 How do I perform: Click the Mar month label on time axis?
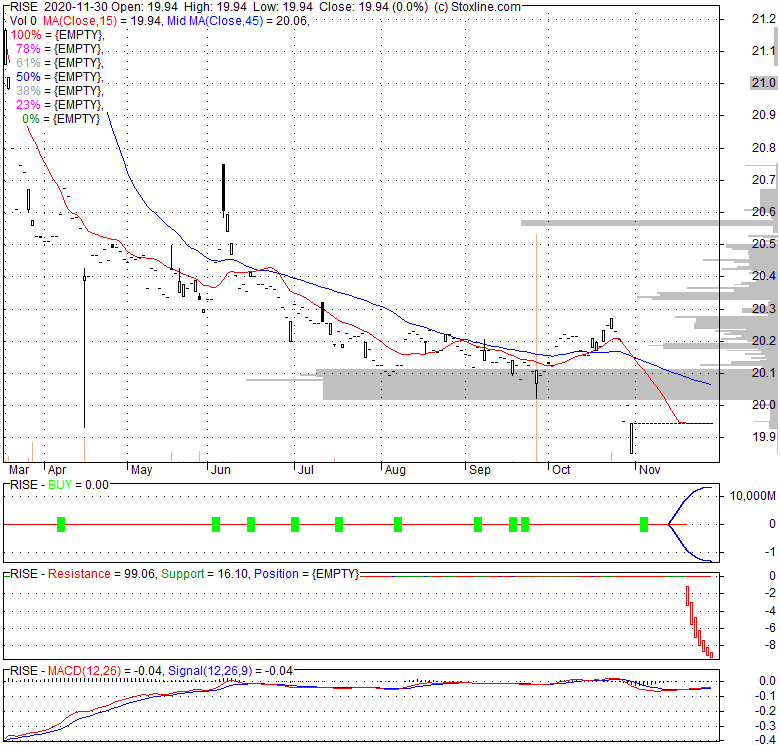point(19,470)
